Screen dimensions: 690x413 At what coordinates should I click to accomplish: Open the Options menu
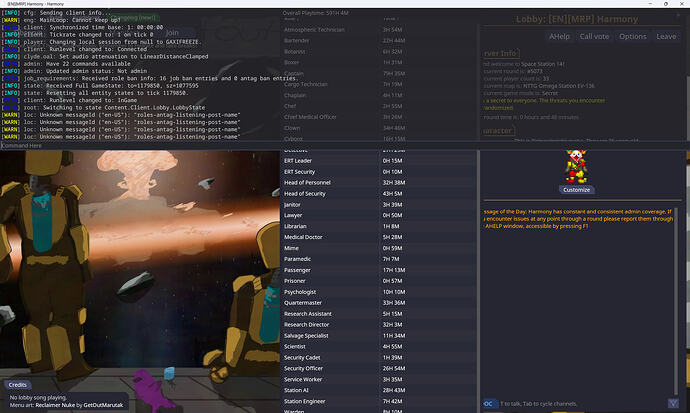(633, 37)
